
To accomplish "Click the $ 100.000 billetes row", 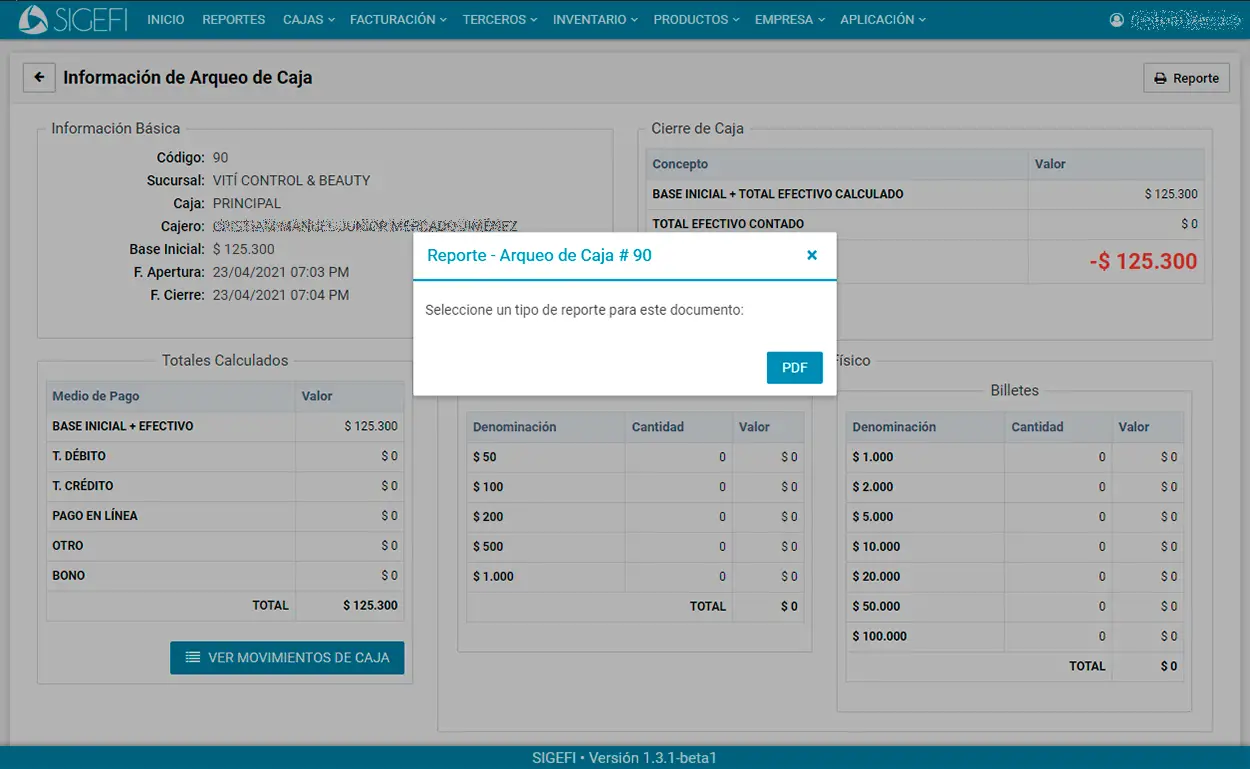I will (x=1014, y=636).
